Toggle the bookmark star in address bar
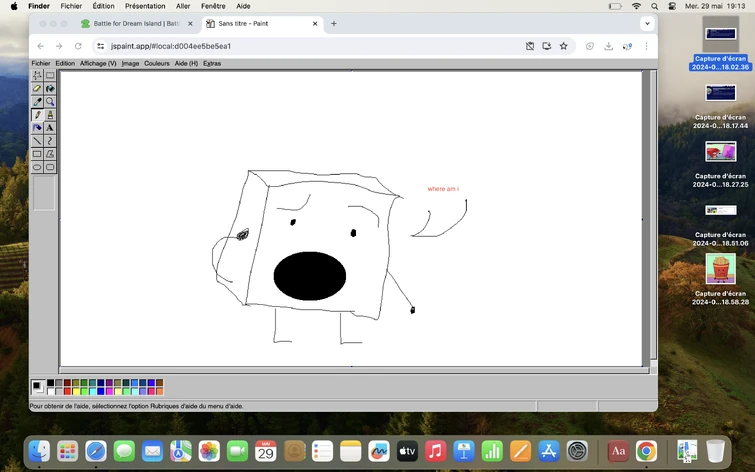The image size is (755, 472). point(563,46)
